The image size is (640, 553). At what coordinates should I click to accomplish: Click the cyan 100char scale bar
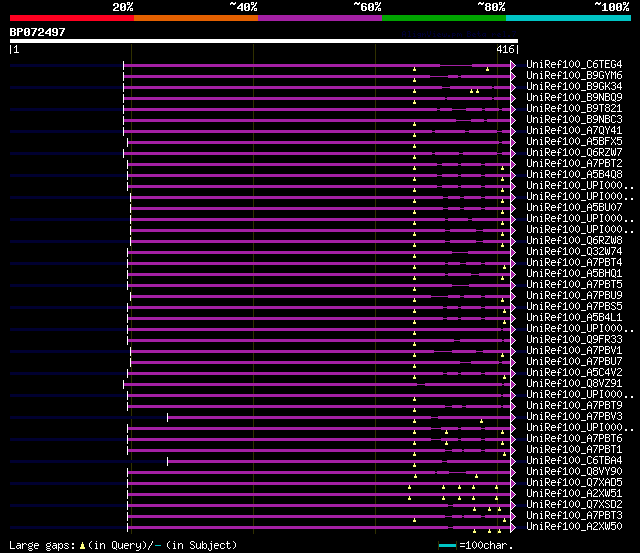tap(447, 545)
